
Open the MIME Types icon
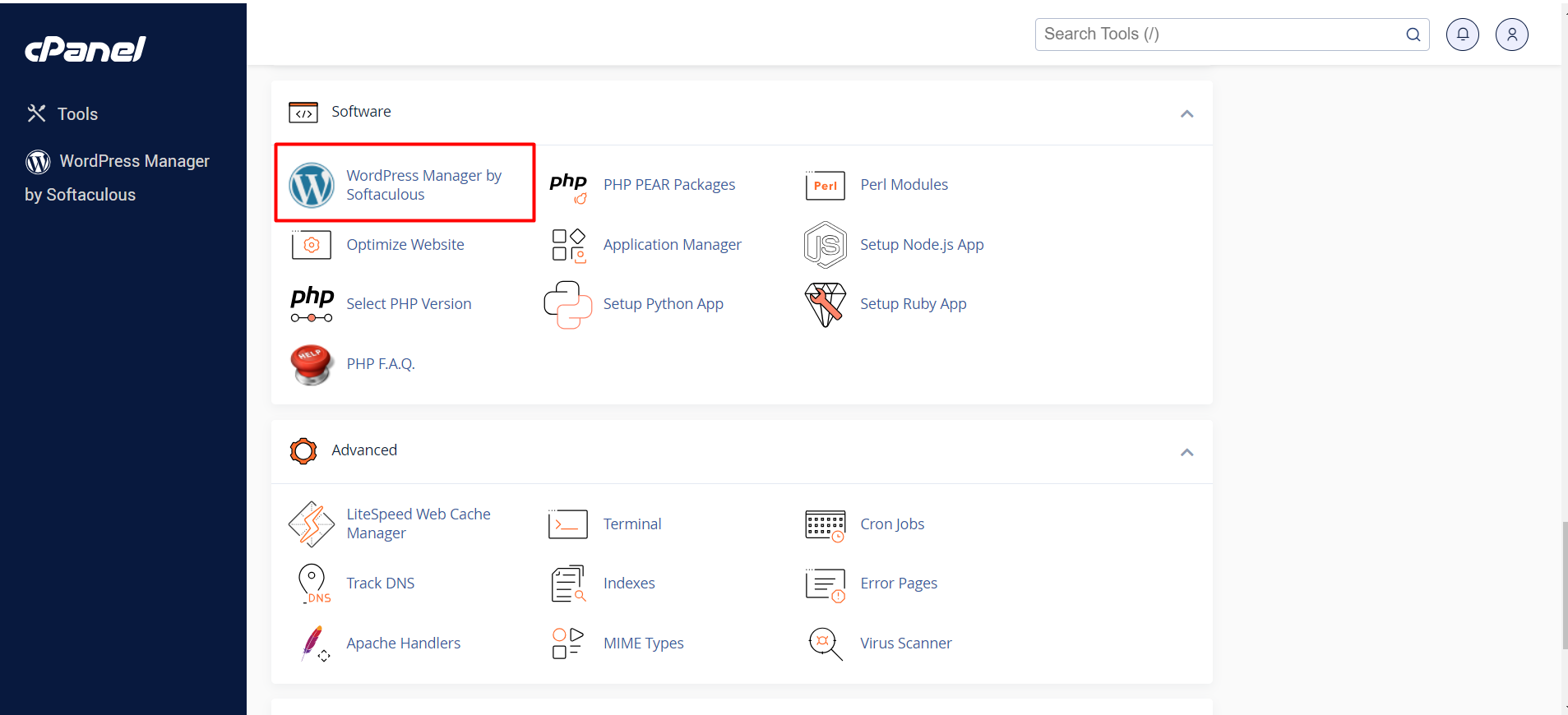coord(568,643)
